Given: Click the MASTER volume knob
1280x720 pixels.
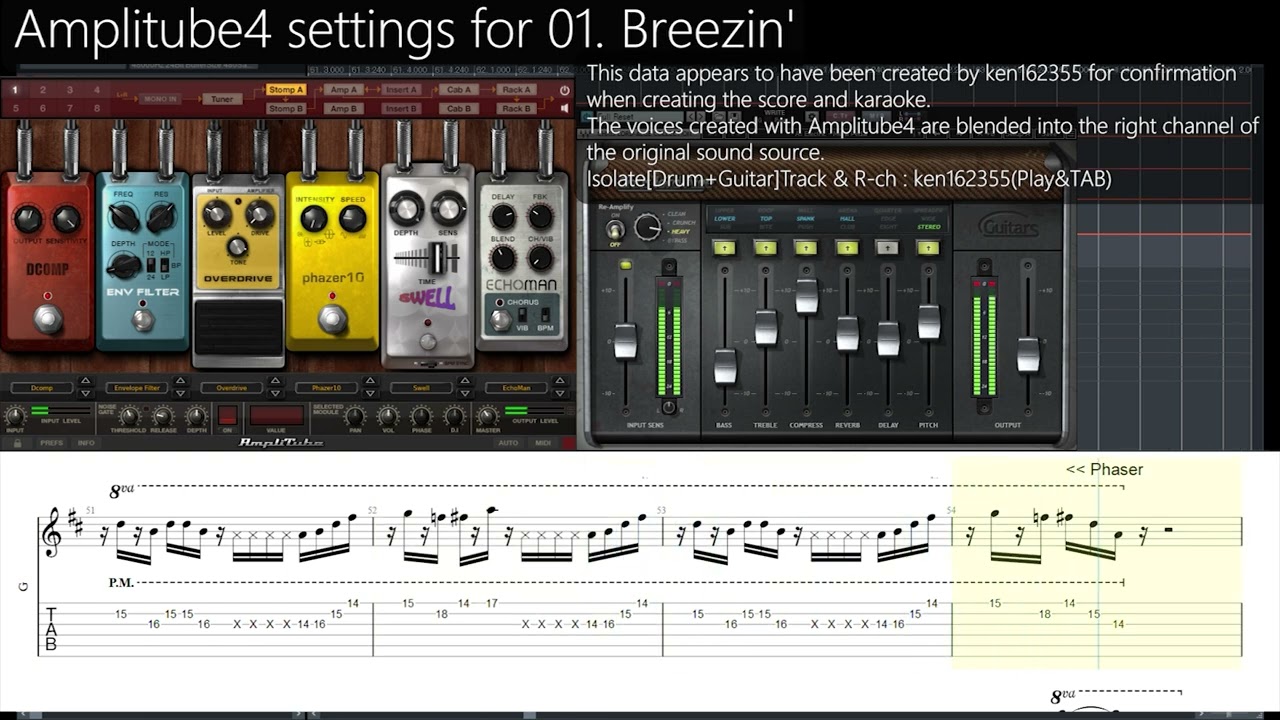Looking at the screenshot, I should tap(488, 417).
